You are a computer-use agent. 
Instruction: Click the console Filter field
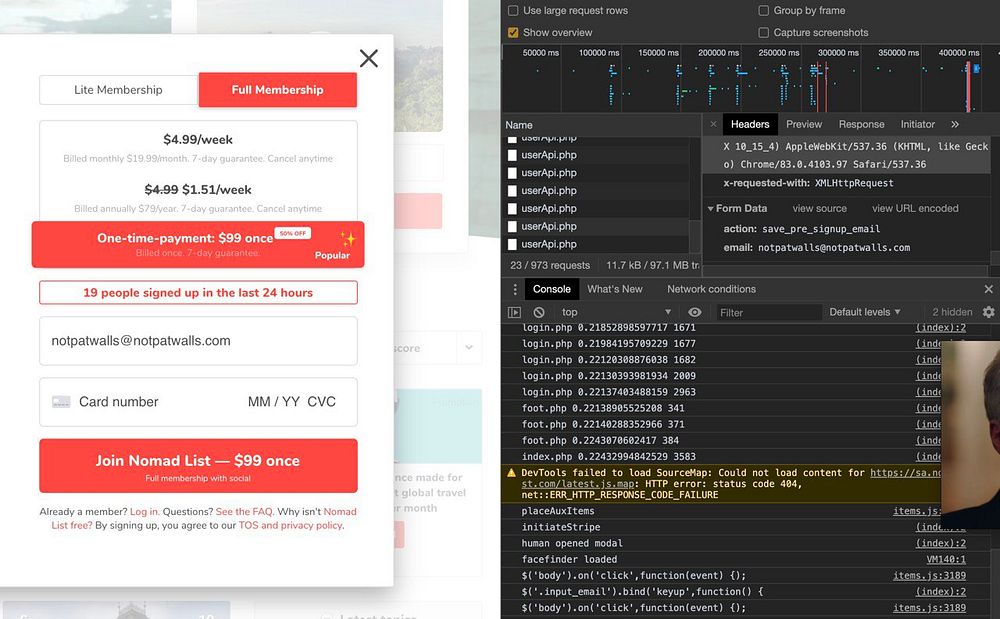click(767, 312)
